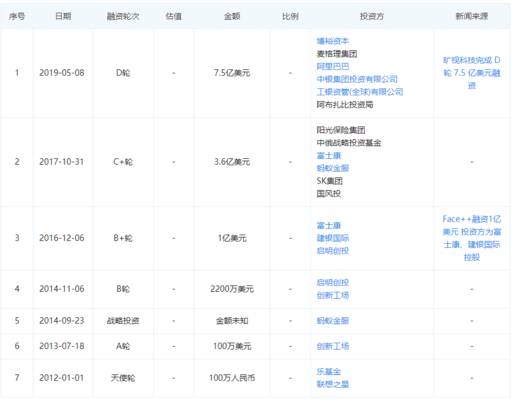Image resolution: width=512 pixels, height=401 pixels.
Task: Click the 估值 column header
Action: (174, 16)
